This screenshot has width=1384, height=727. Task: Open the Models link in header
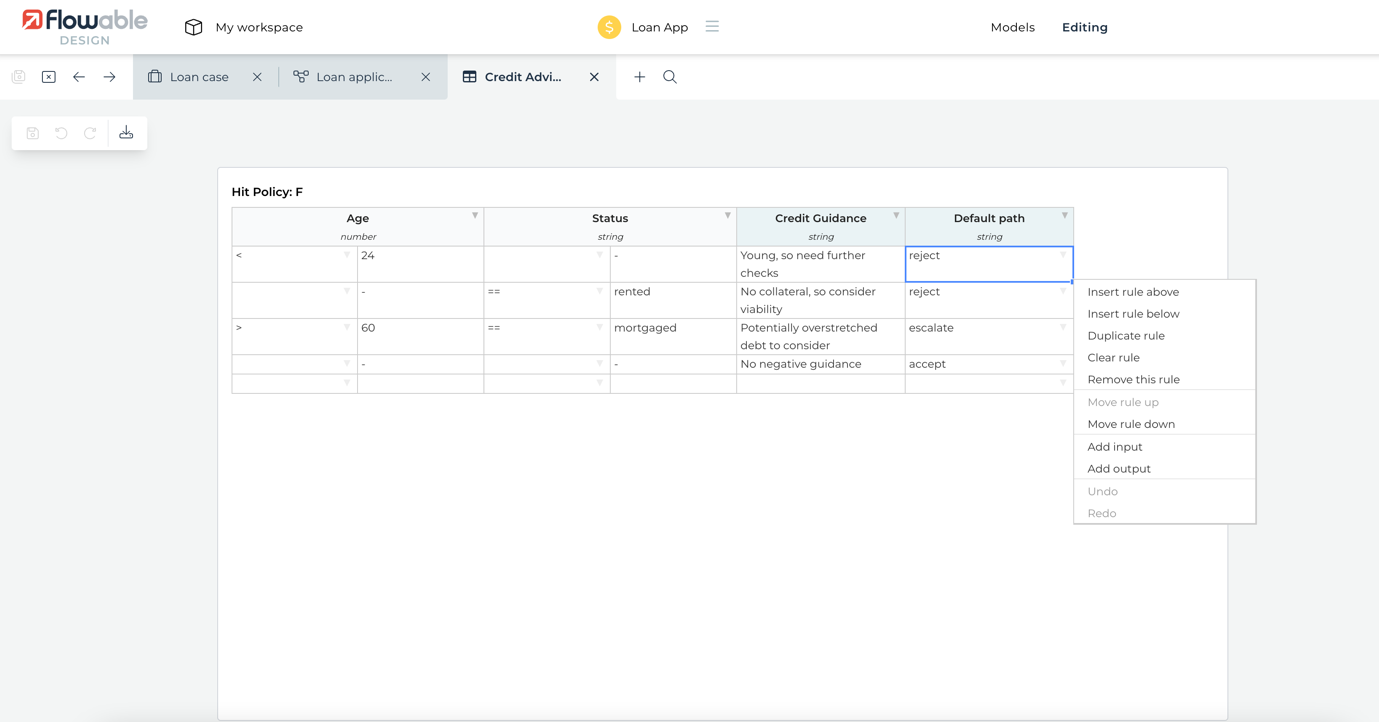(x=1012, y=27)
